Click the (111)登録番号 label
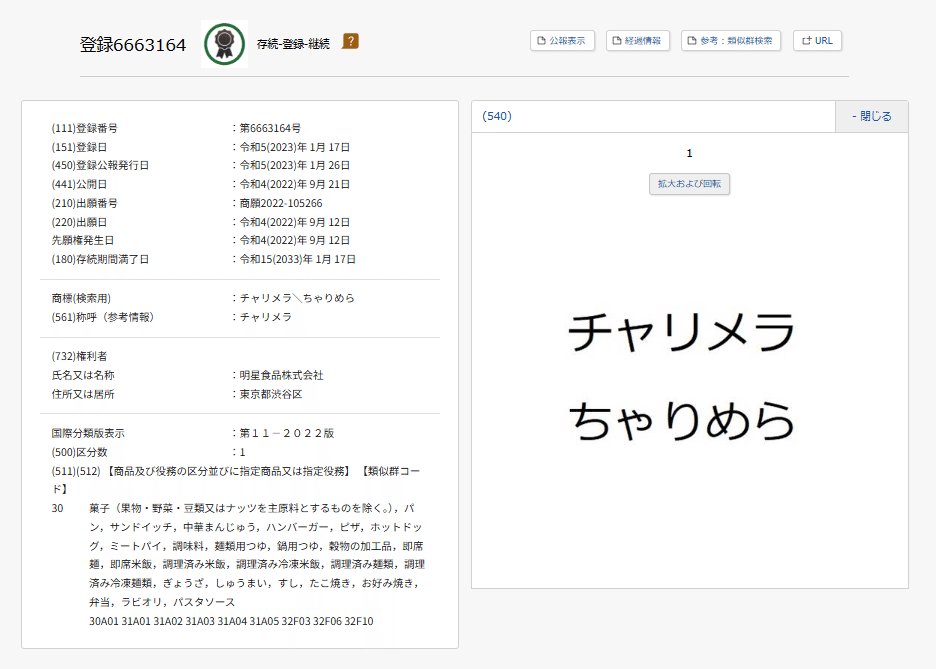This screenshot has width=936, height=669. pyautogui.click(x=85, y=128)
